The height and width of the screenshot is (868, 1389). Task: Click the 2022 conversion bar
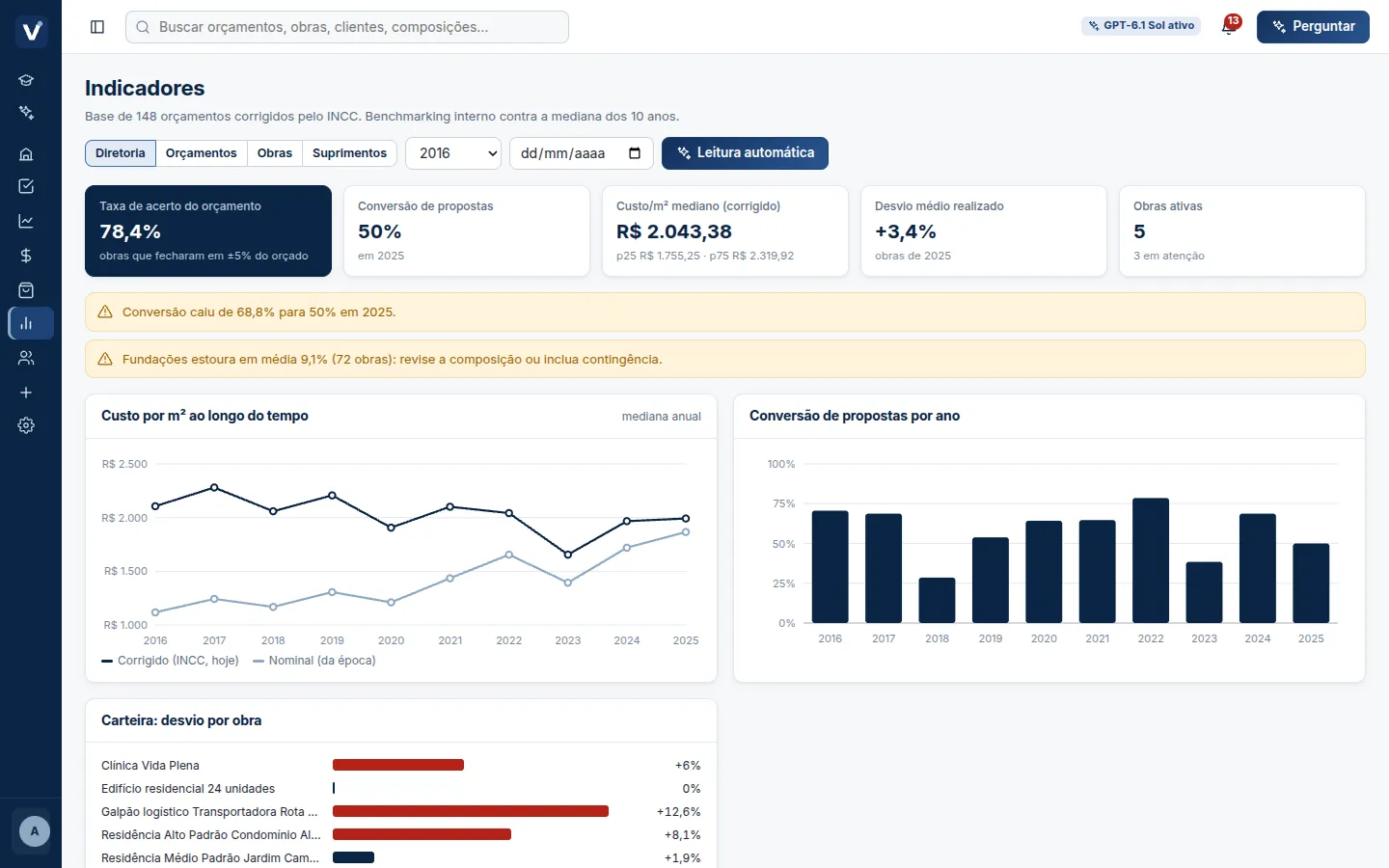pos(1151,560)
